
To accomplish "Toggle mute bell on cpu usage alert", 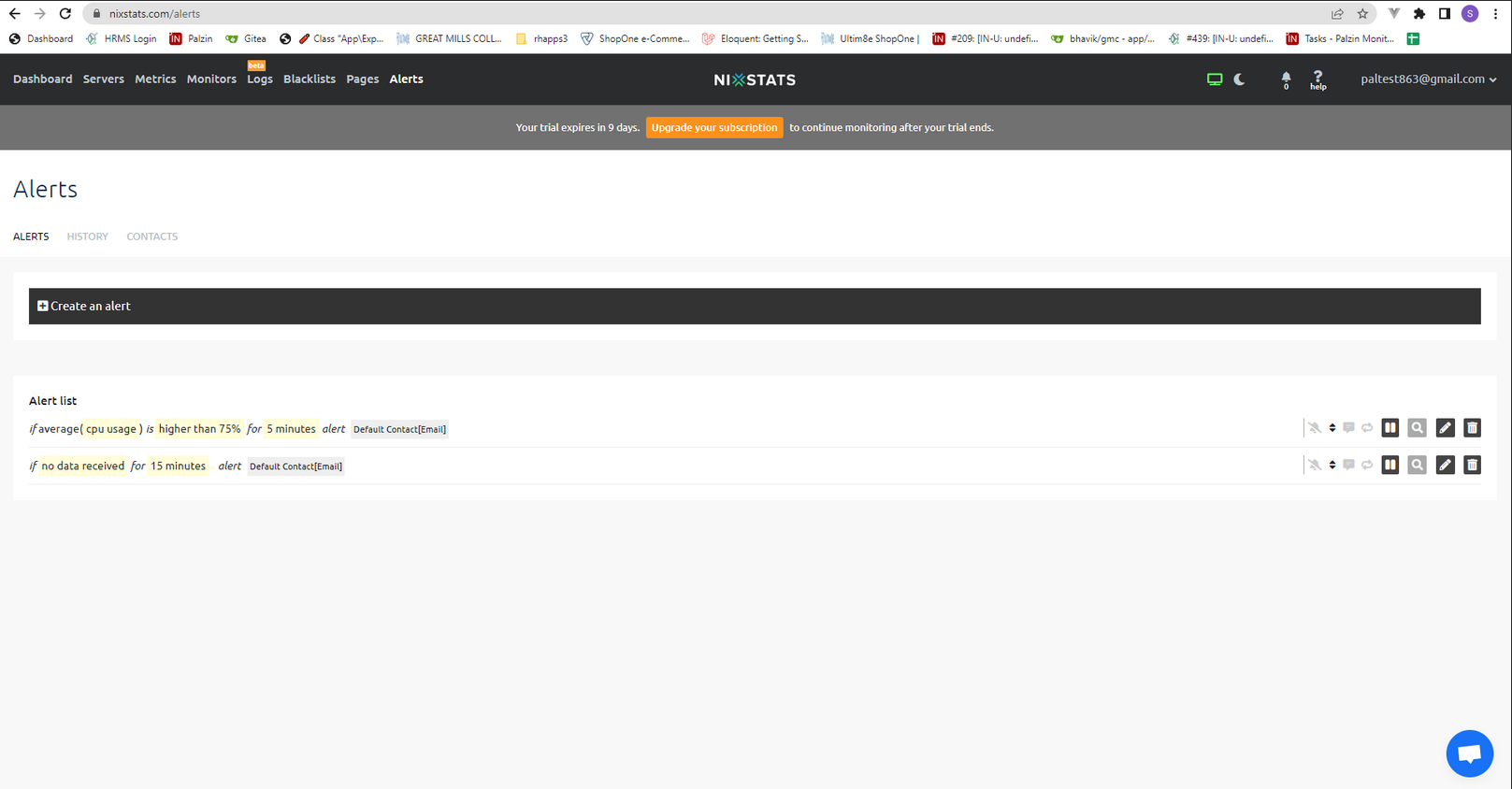I will click(x=1315, y=428).
